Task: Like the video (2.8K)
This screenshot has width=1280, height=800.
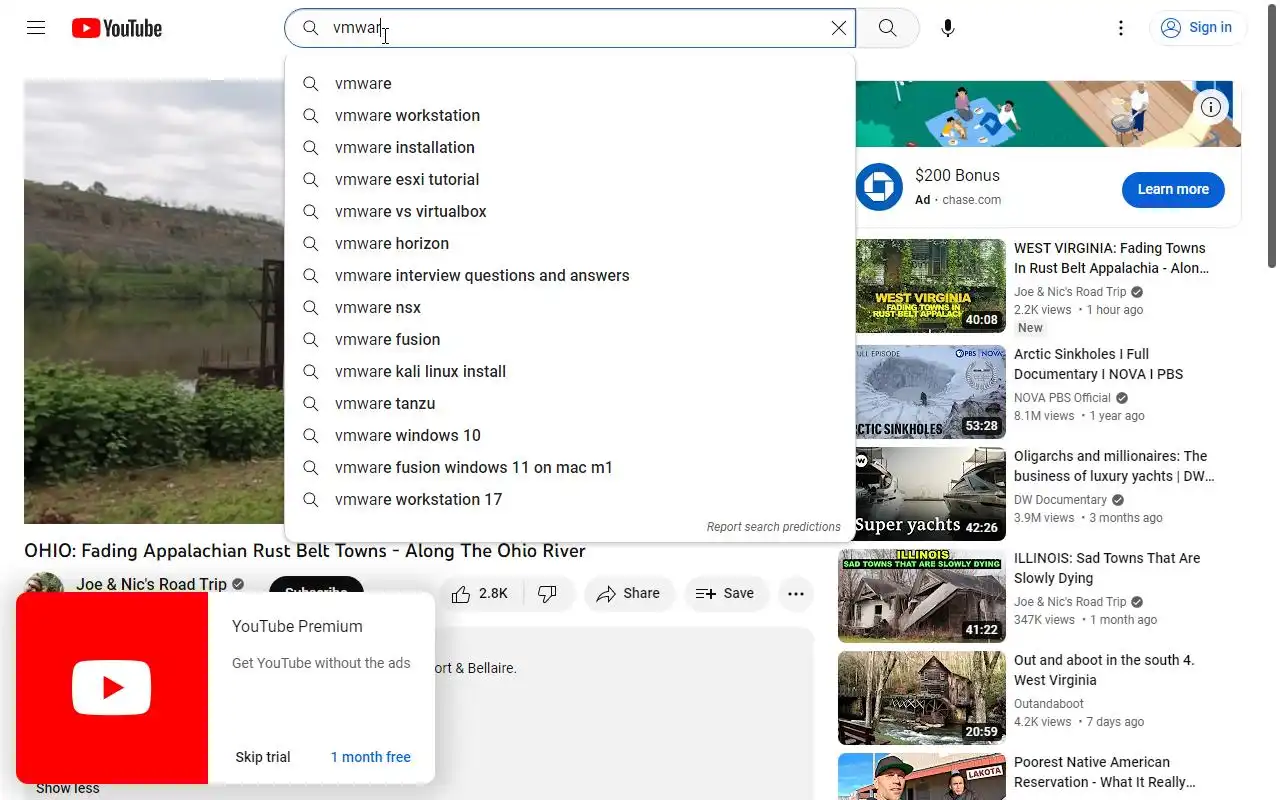Action: pos(480,594)
